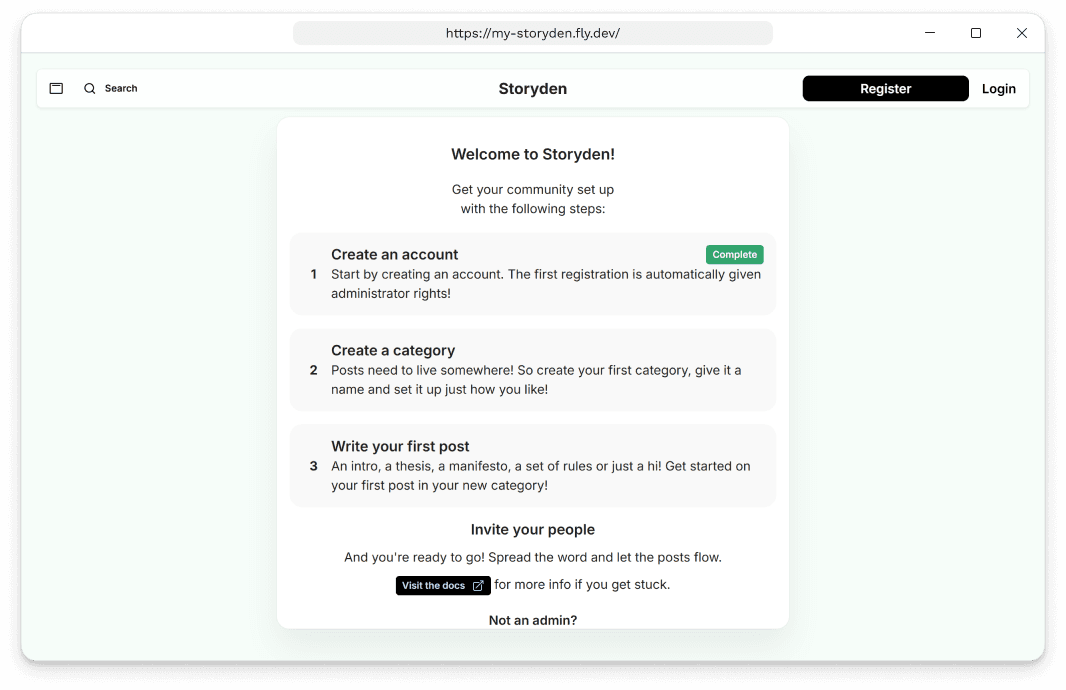Click step number 2 indicator

tap(313, 369)
